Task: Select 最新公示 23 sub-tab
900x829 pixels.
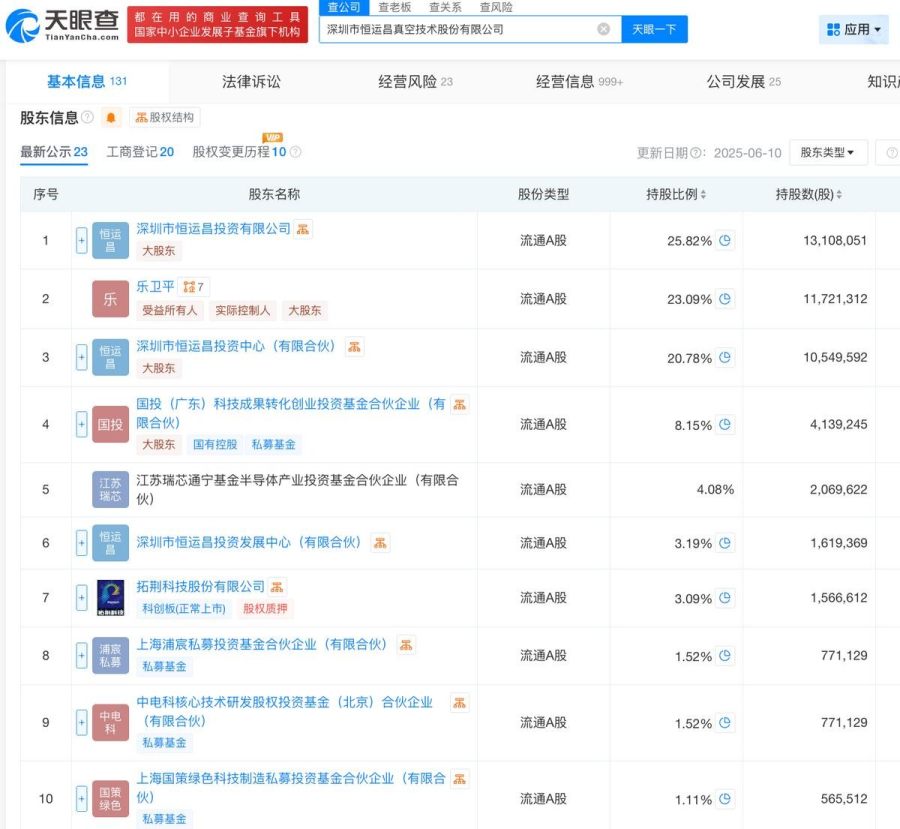Action: [54, 152]
